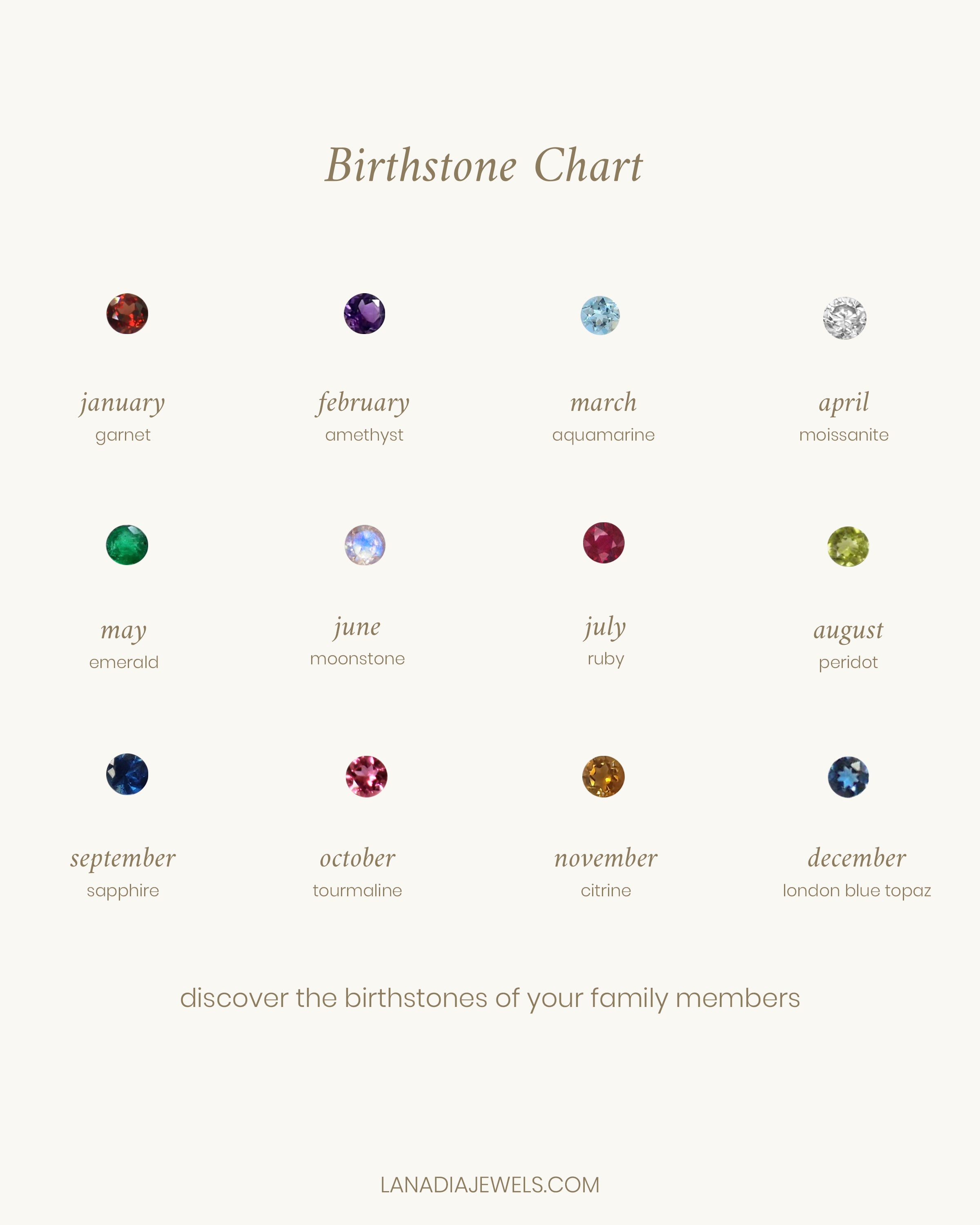
Task: Select the 'moonstone' text under june
Action: pos(357,659)
